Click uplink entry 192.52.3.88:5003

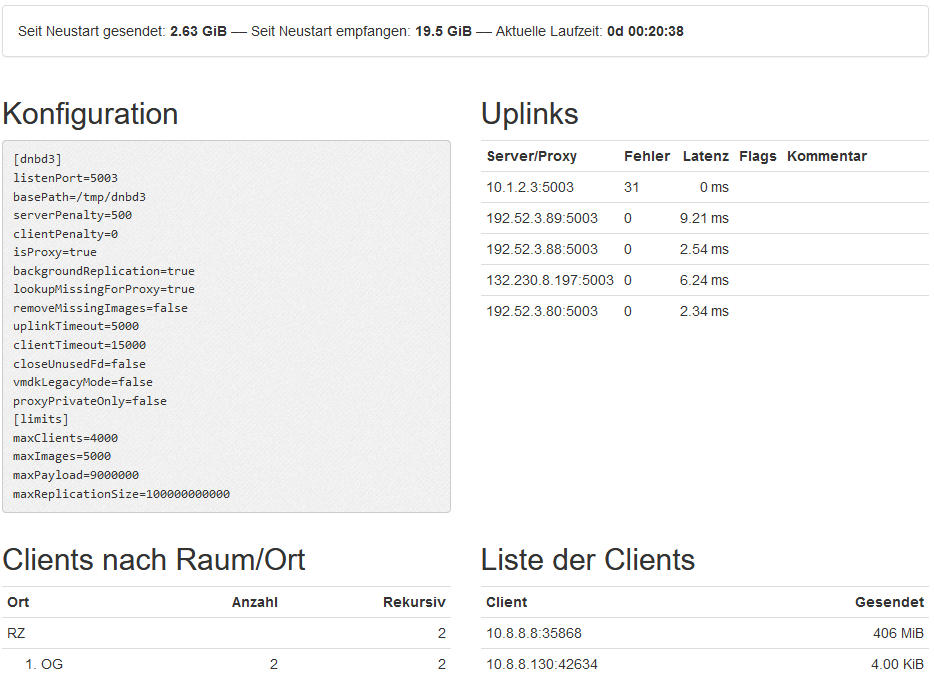[542, 249]
